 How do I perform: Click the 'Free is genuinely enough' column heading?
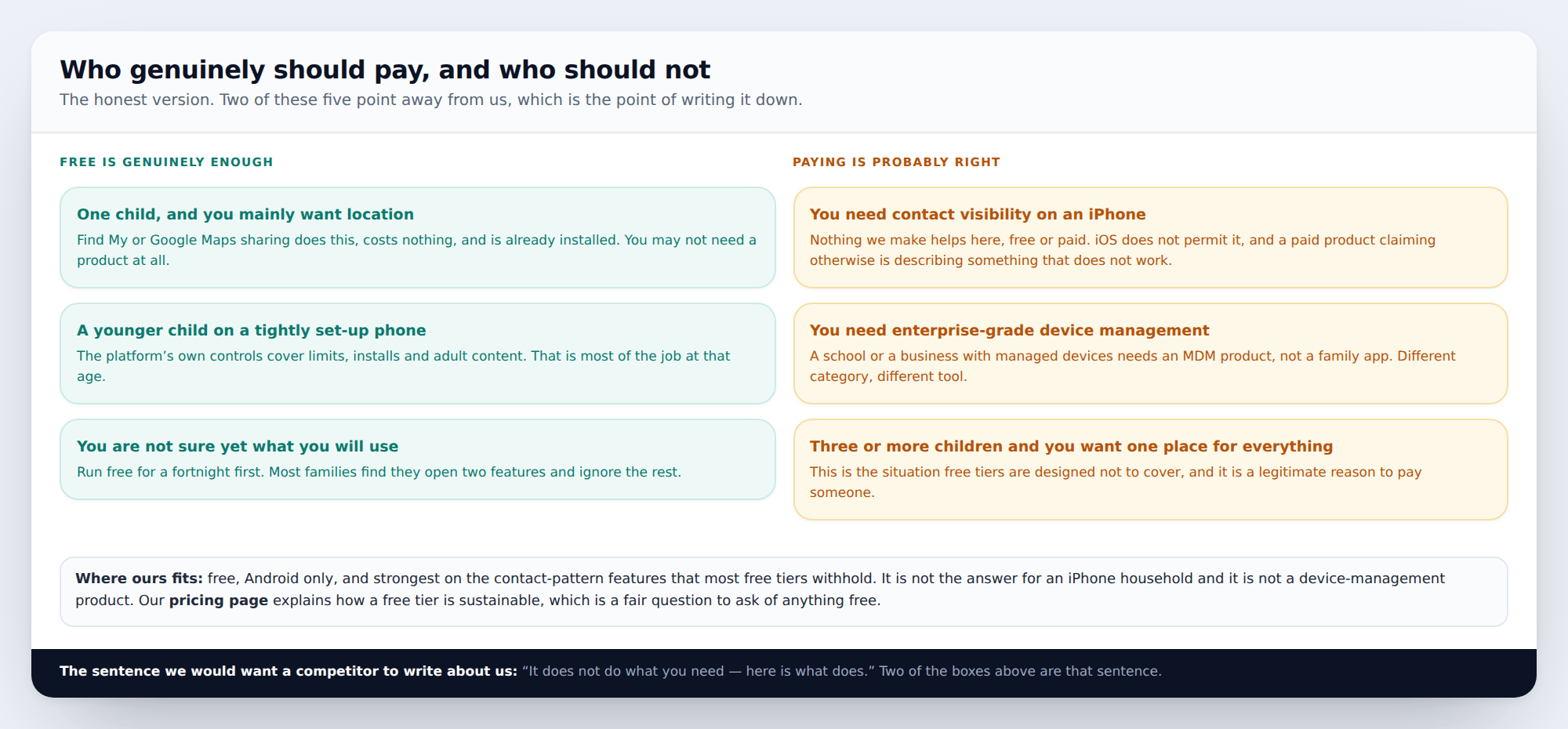pyautogui.click(x=166, y=162)
